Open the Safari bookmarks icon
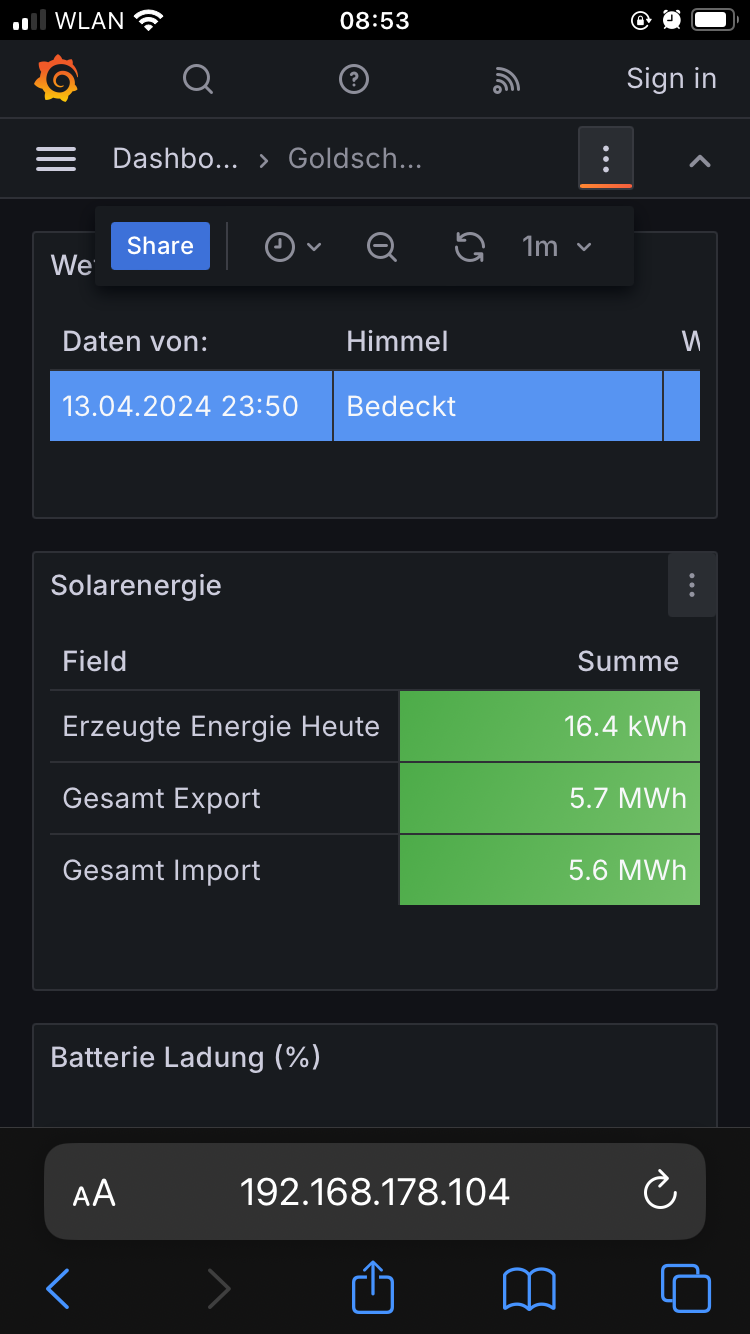750x1334 pixels. point(528,1289)
